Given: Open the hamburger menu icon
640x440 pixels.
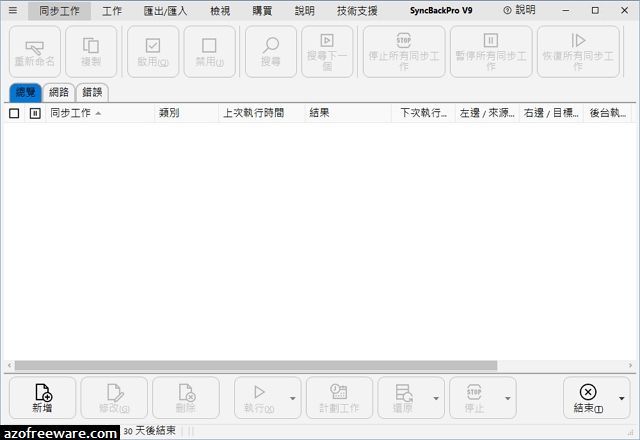Looking at the screenshot, I should pos(13,10).
